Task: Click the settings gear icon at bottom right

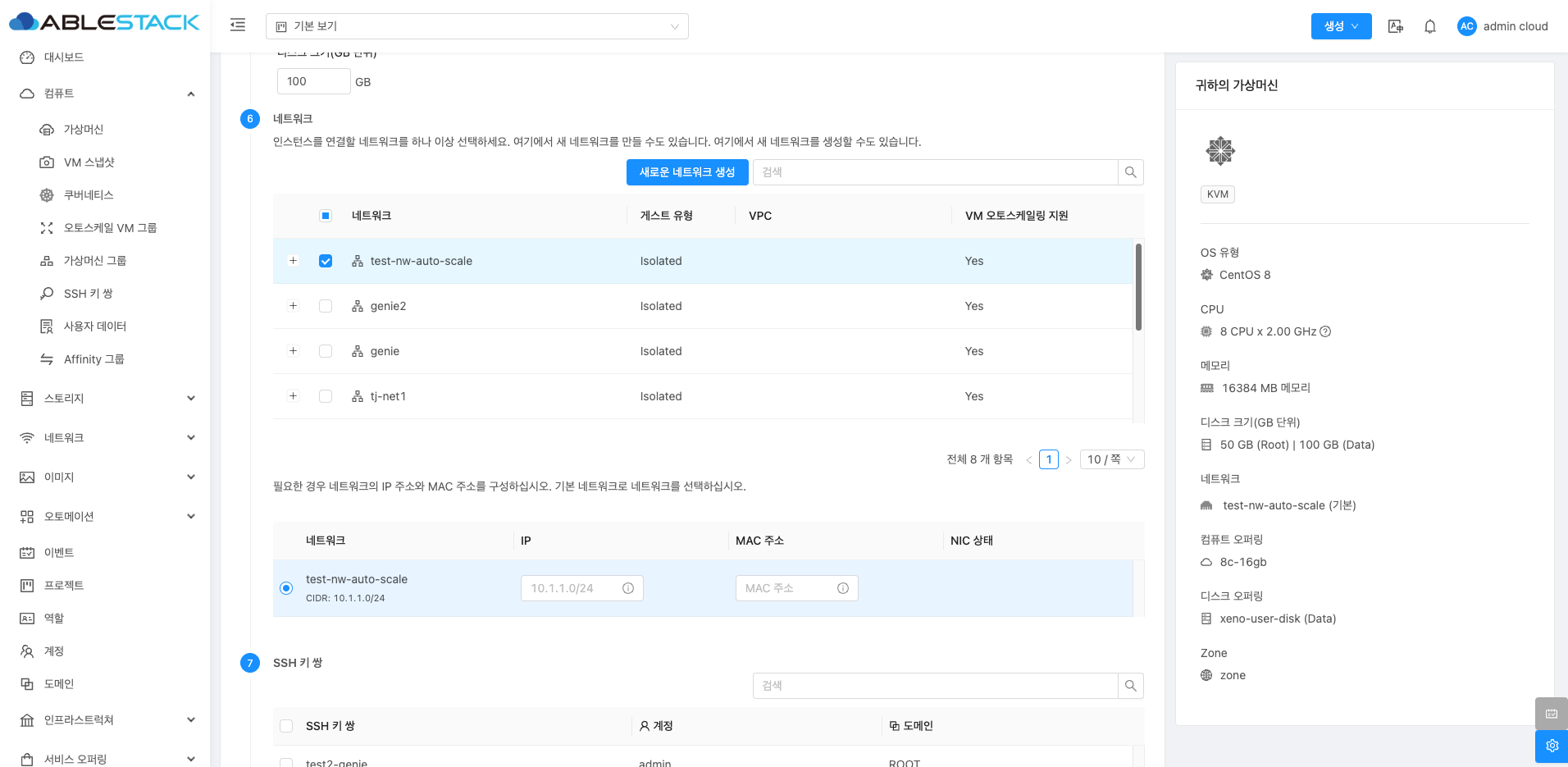Action: (x=1551, y=746)
